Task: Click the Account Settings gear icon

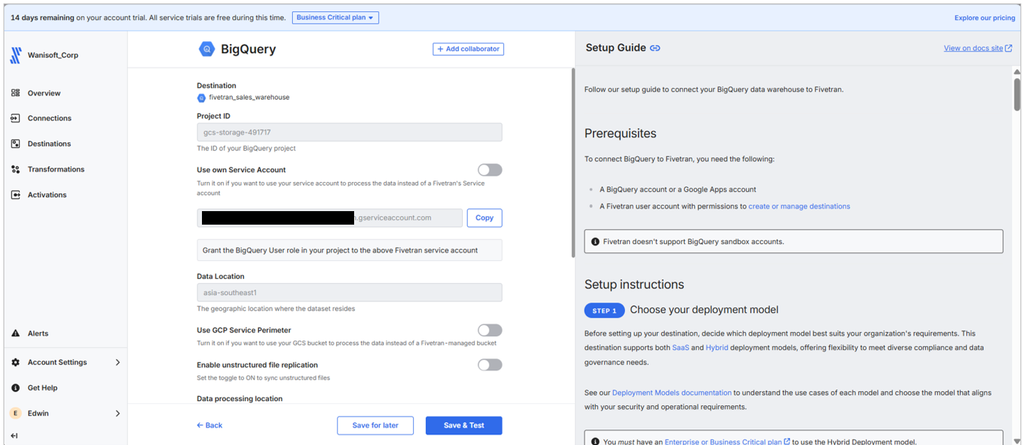Action: (16, 362)
